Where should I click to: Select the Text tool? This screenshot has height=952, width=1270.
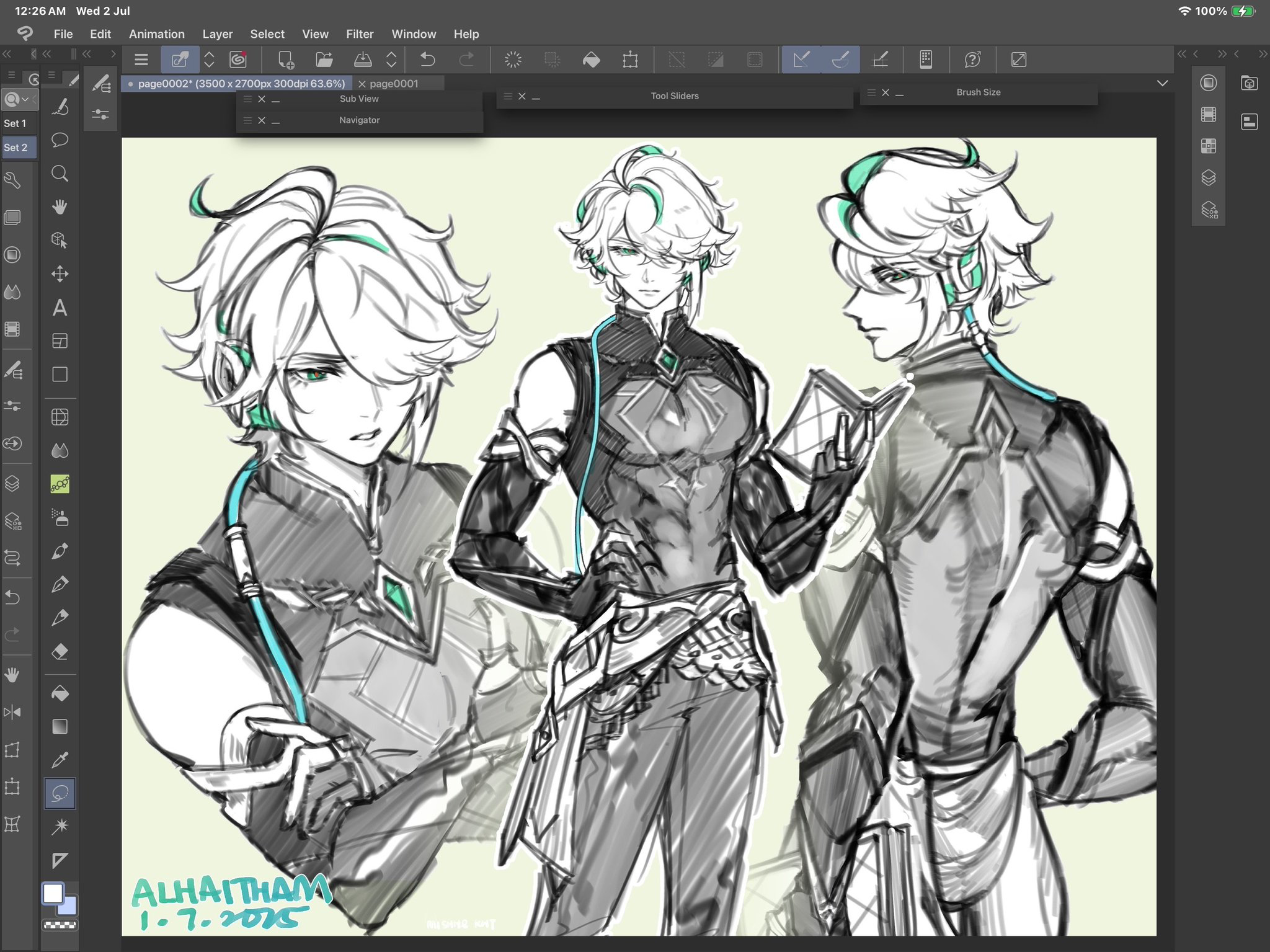(60, 308)
